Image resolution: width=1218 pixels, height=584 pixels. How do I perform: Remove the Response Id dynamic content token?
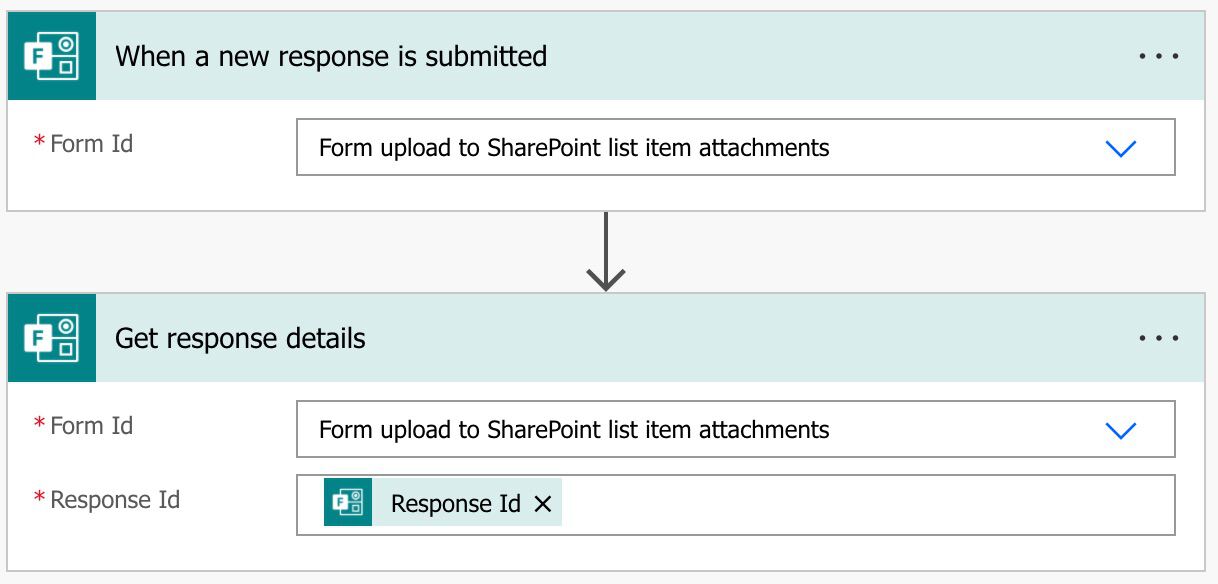pyautogui.click(x=542, y=503)
